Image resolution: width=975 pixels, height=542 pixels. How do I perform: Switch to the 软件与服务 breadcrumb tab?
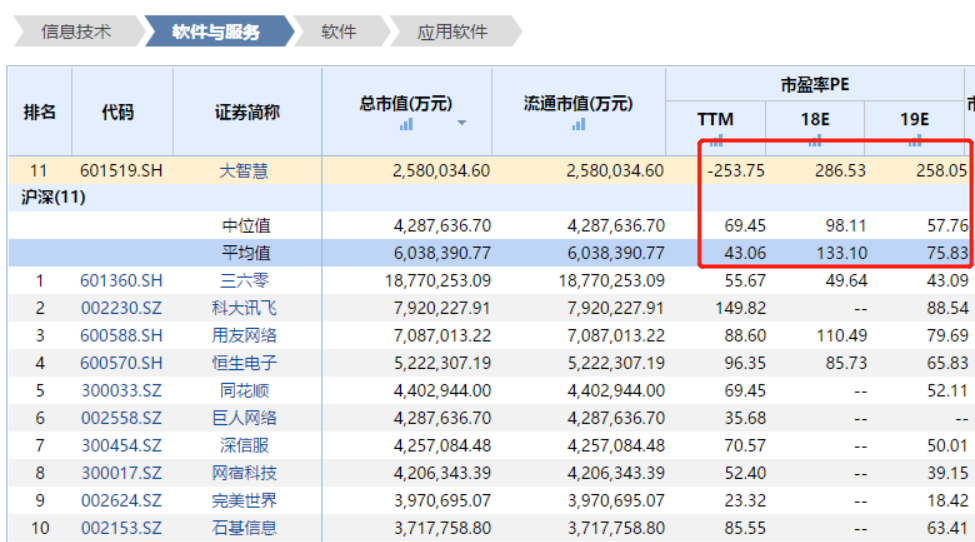pyautogui.click(x=216, y=32)
